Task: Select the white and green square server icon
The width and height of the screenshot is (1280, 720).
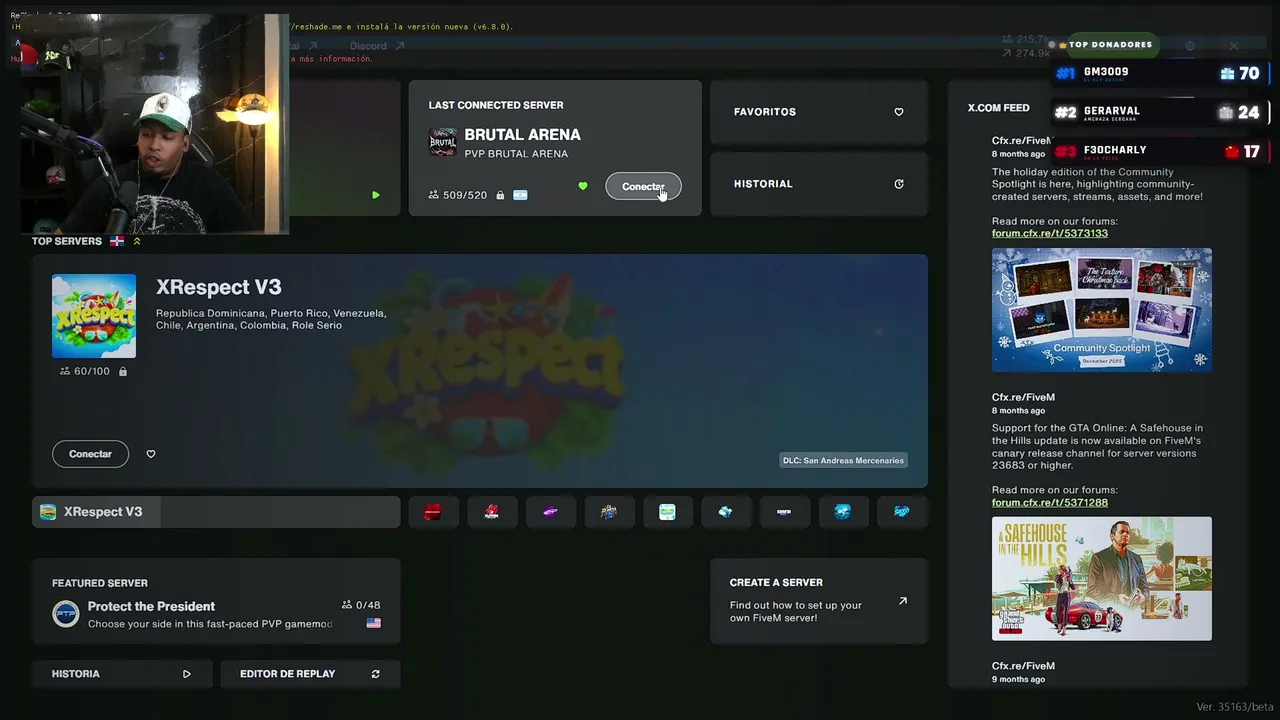Action: [x=667, y=512]
